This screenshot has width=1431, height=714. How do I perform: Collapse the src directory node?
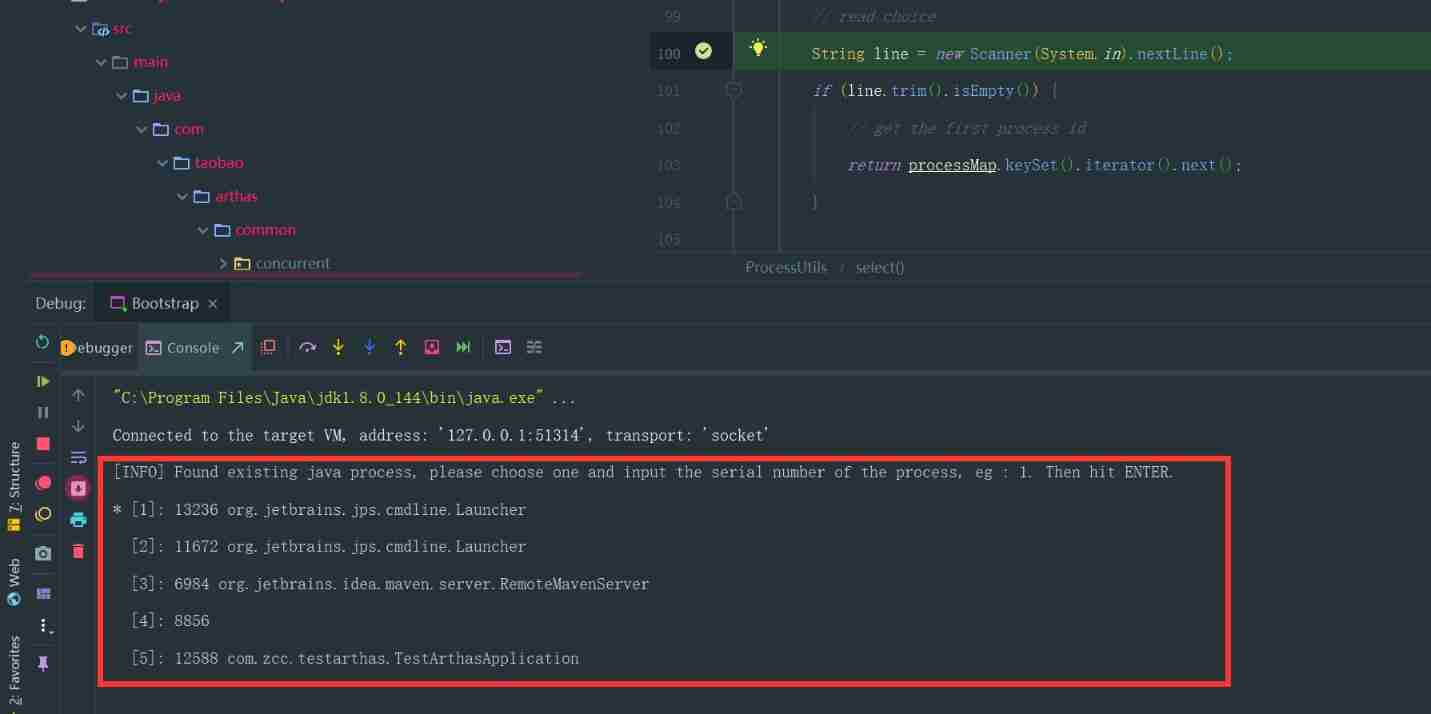(81, 28)
